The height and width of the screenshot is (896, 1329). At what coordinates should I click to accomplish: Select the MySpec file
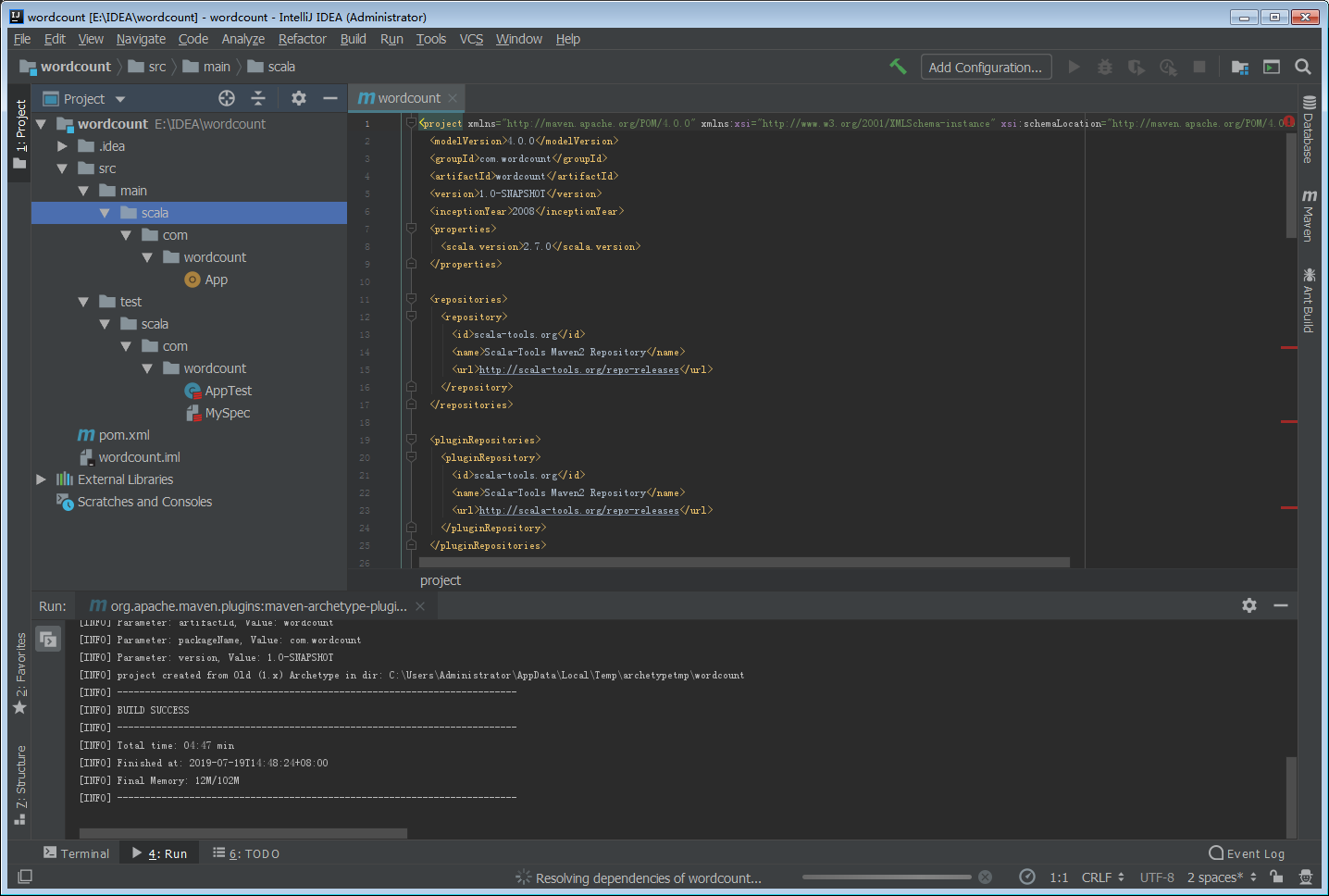tap(217, 413)
